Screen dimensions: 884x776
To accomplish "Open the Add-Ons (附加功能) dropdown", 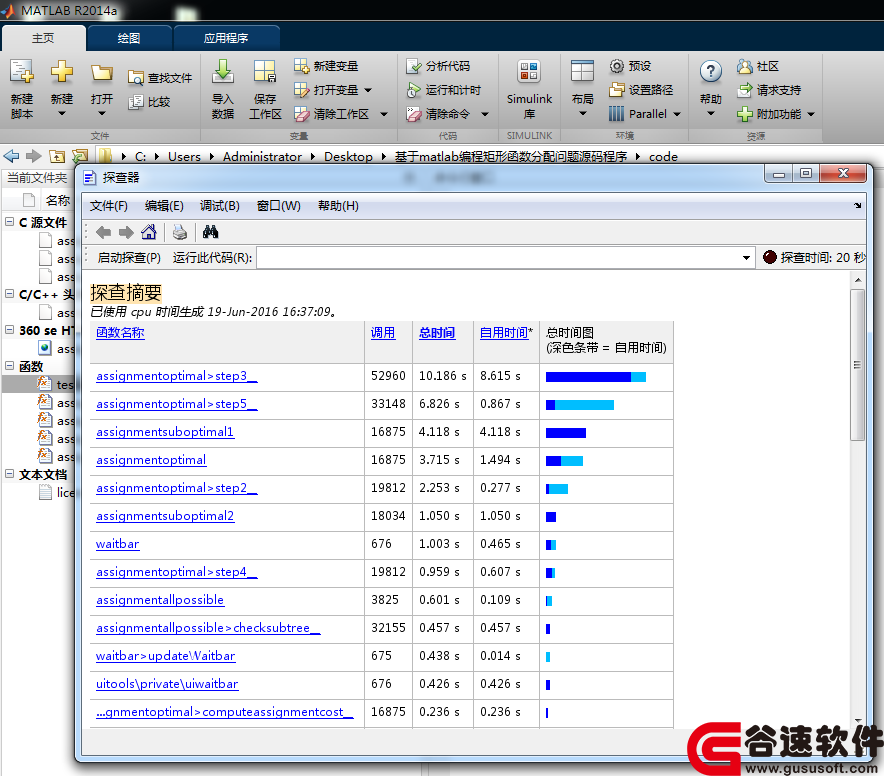I will [811, 114].
